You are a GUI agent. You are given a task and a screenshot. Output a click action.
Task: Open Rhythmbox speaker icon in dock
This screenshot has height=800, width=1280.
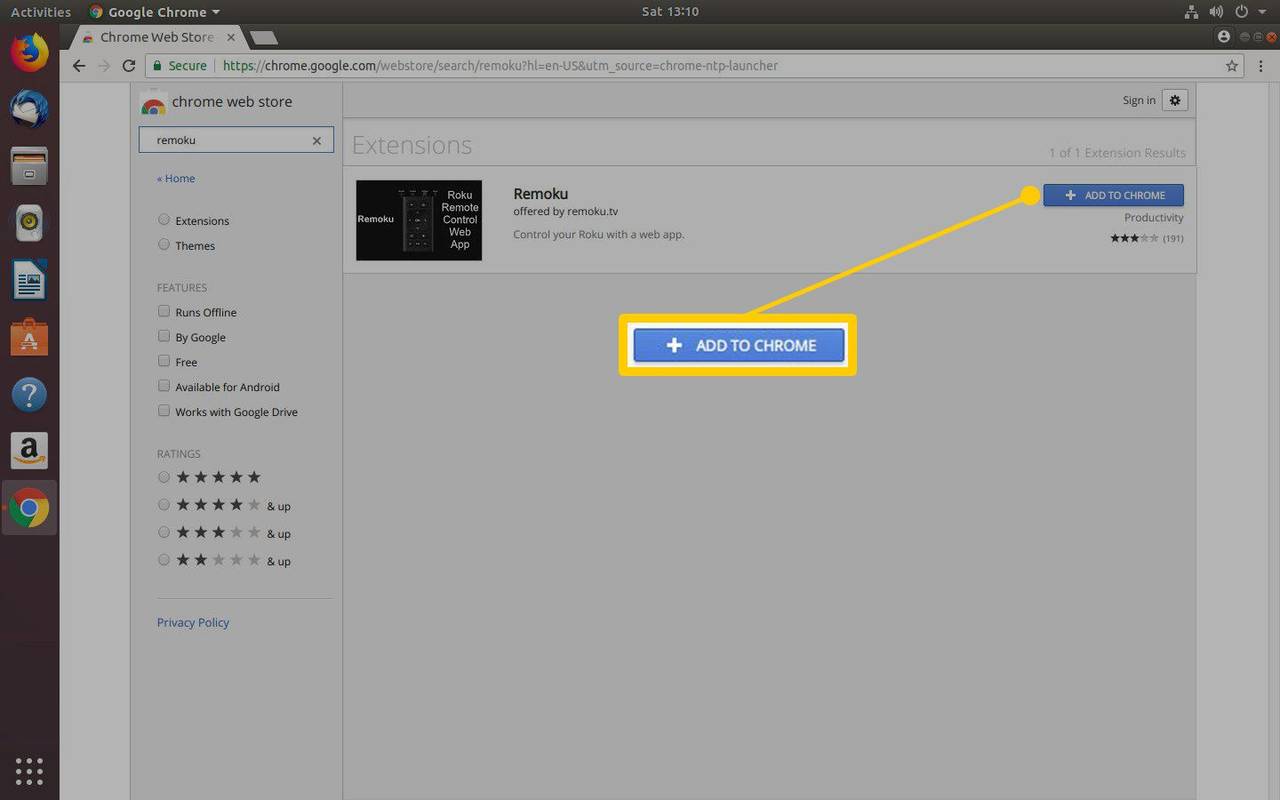click(x=29, y=222)
